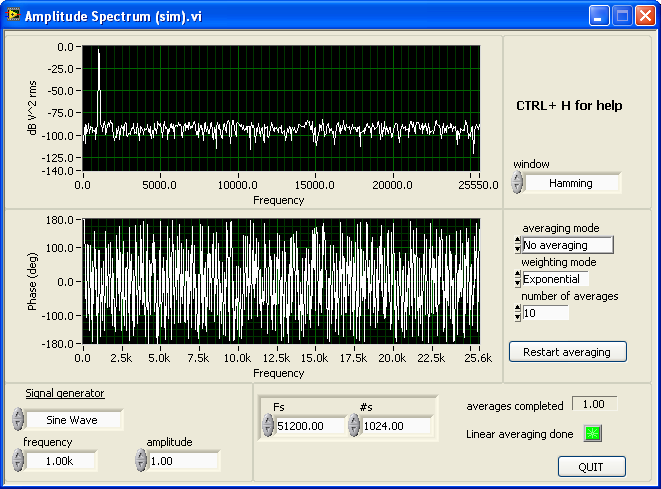
Task: Click the number of averages stepper arrows
Action: (x=518, y=313)
